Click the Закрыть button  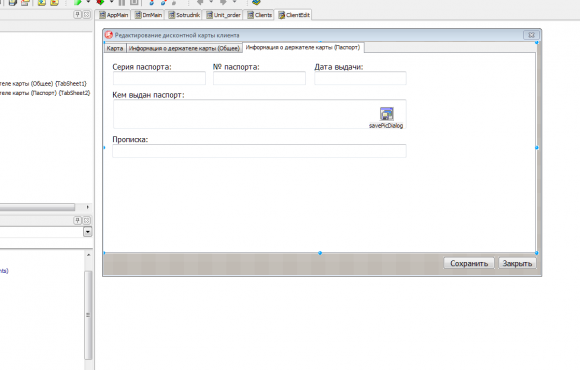point(517,263)
